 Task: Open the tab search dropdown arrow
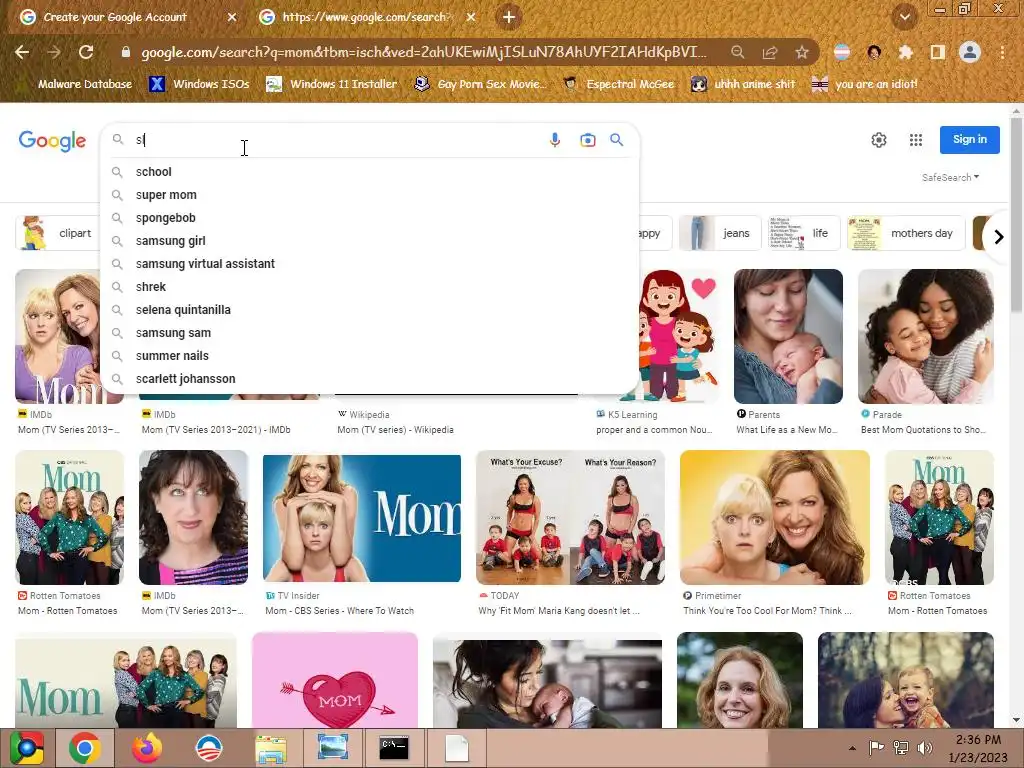904,17
